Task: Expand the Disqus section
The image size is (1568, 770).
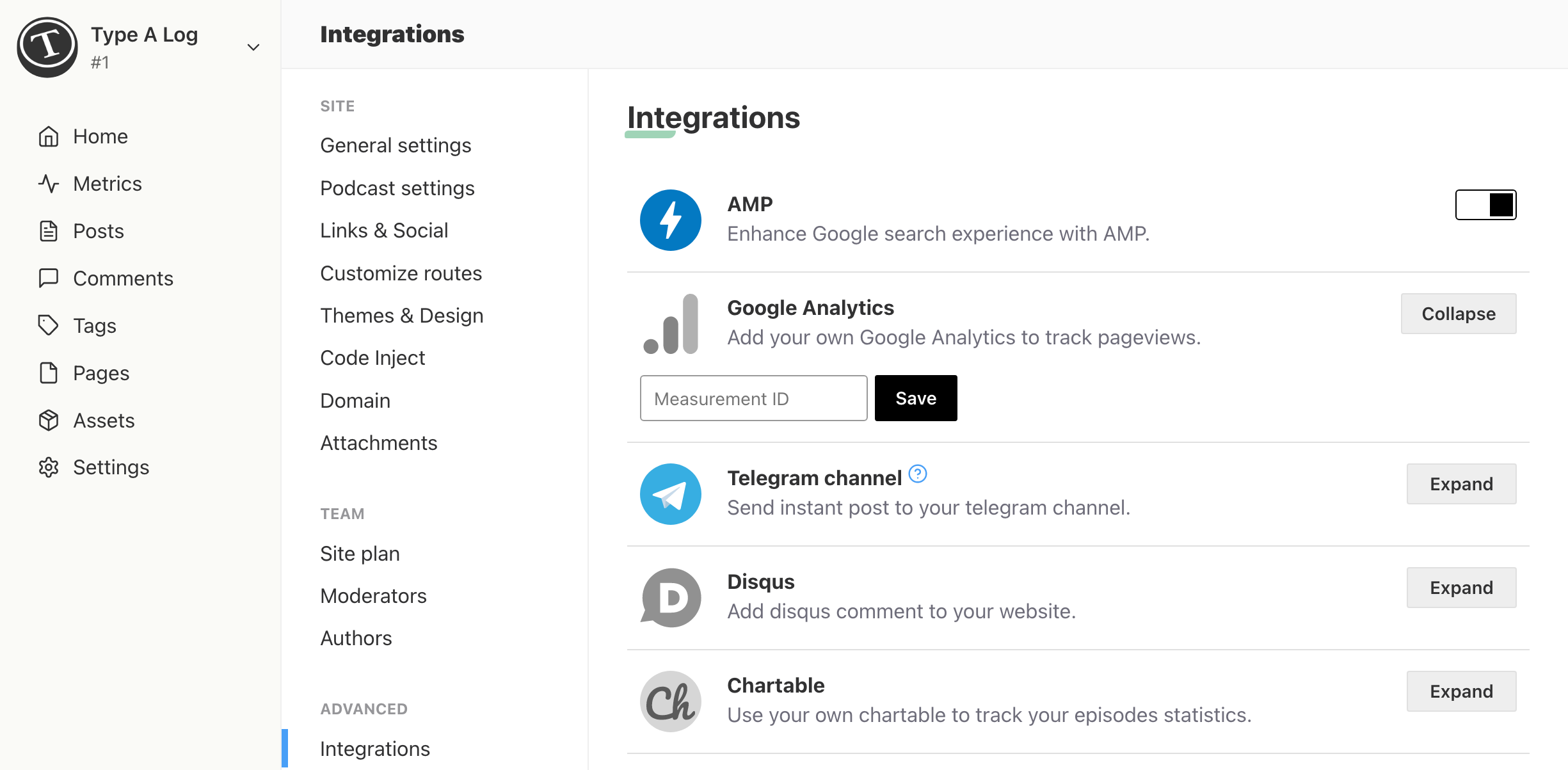Action: [x=1462, y=588]
